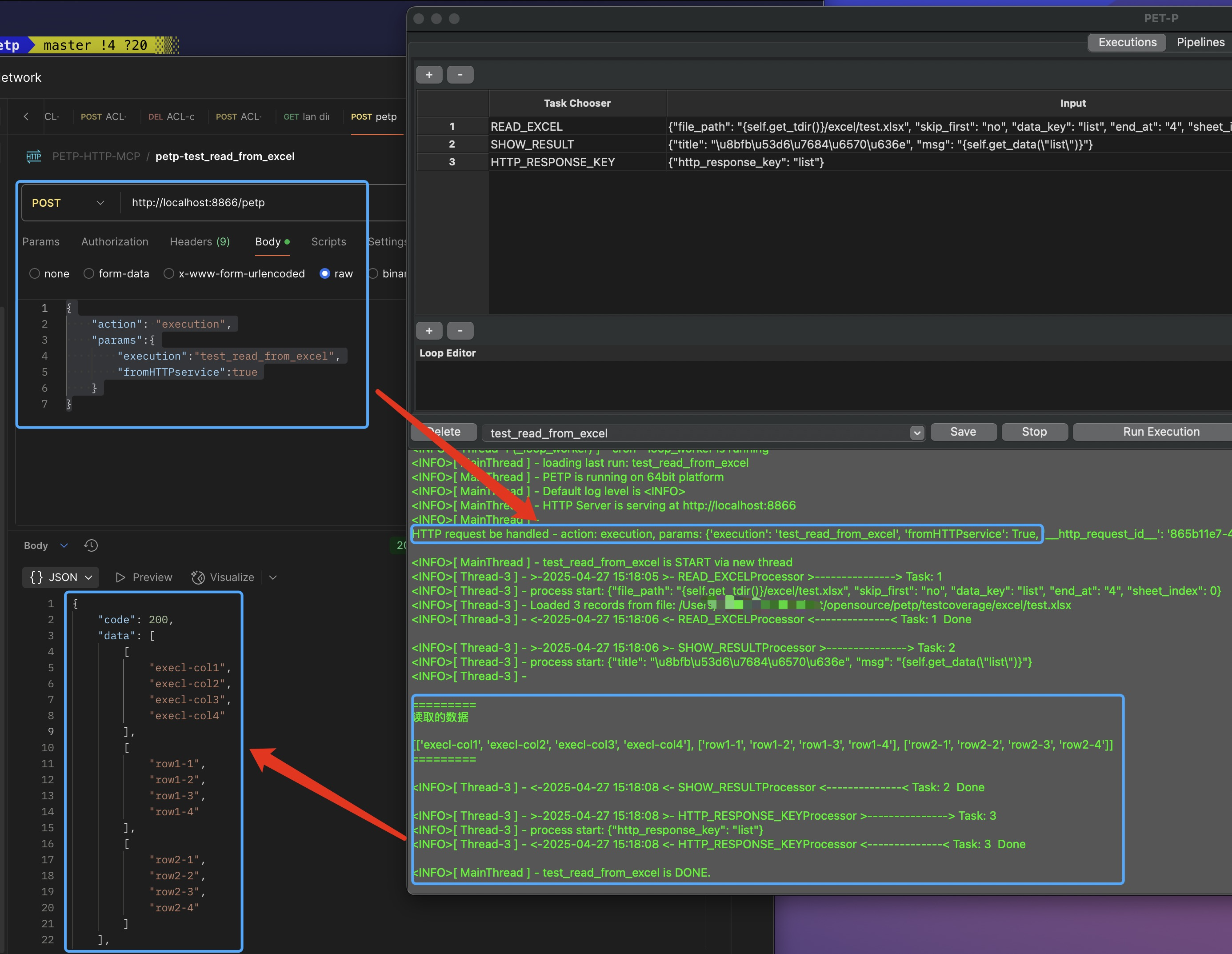The image size is (1232, 954).
Task: Select the form-data radio option
Action: tap(89, 273)
